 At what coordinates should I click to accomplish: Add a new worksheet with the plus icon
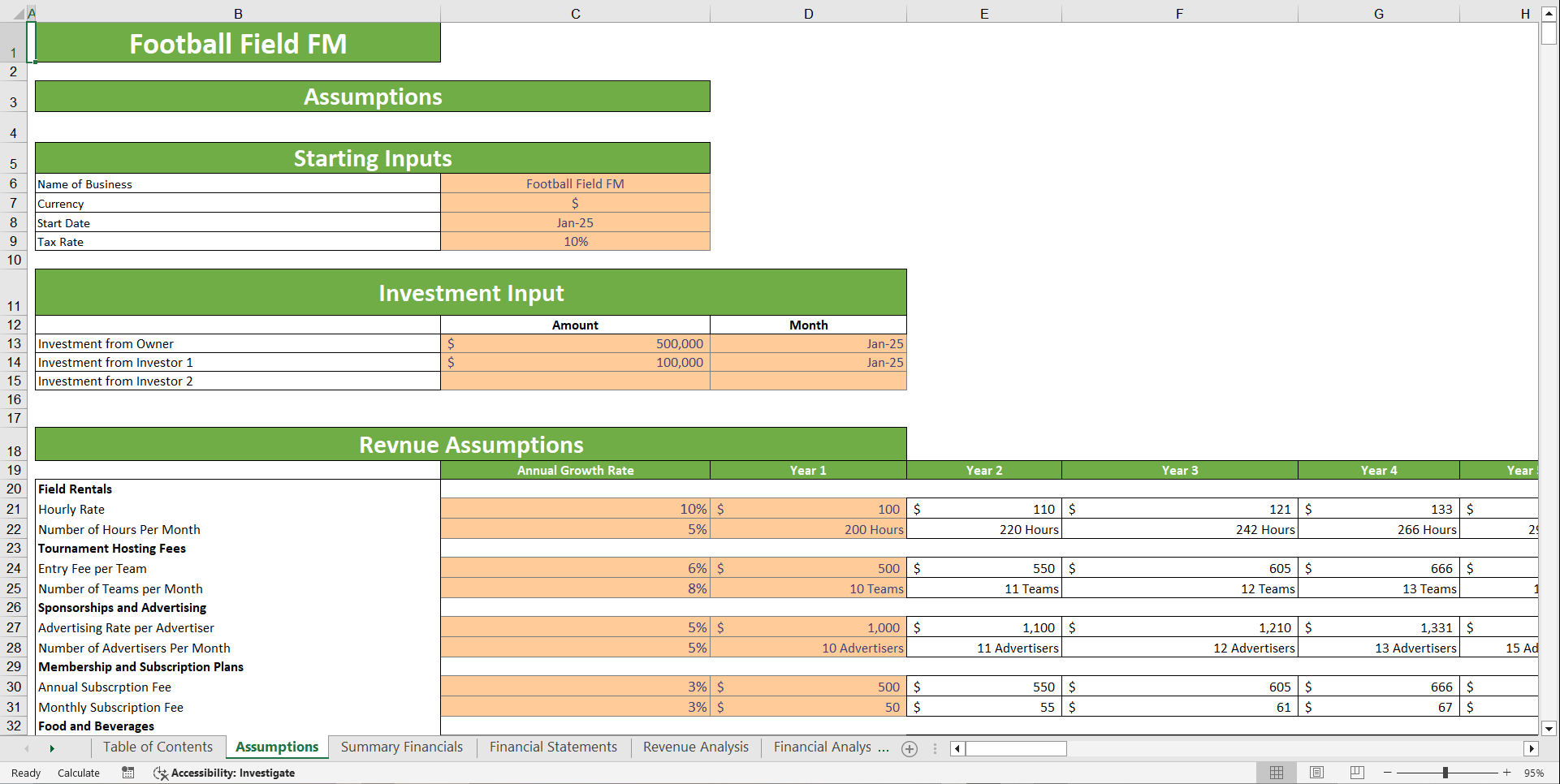click(909, 749)
